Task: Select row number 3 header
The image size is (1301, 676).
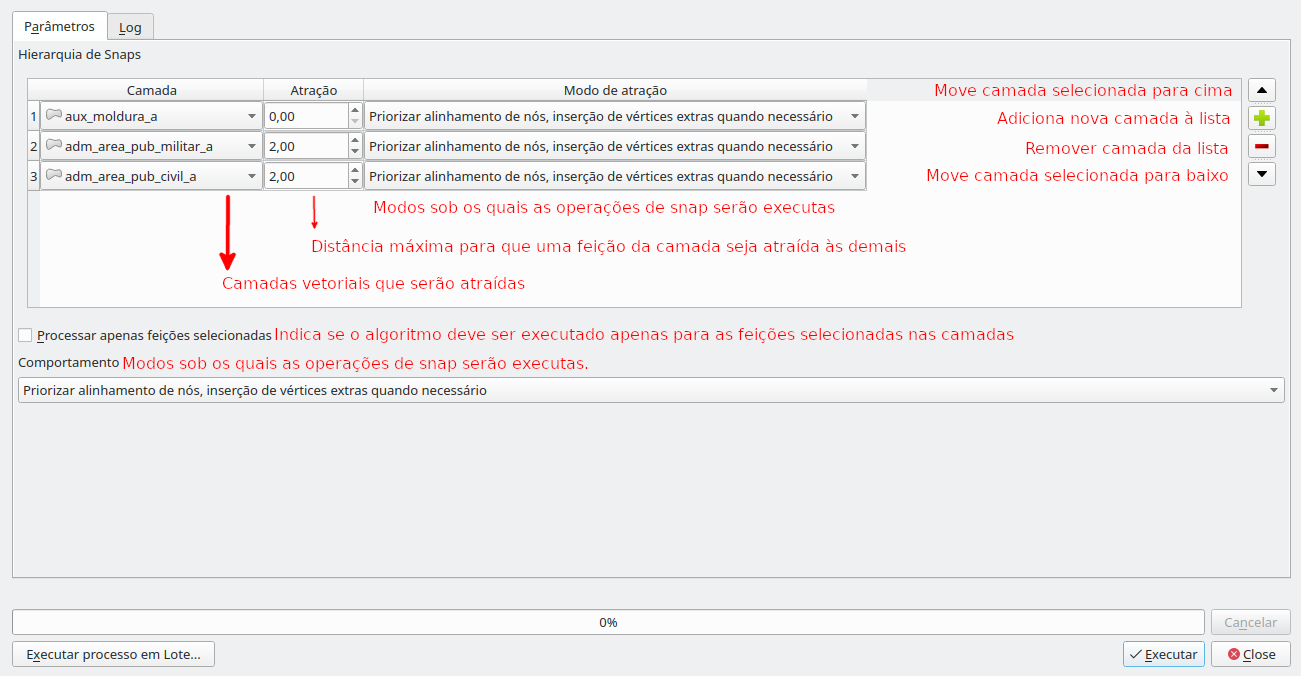Action: pyautogui.click(x=34, y=176)
